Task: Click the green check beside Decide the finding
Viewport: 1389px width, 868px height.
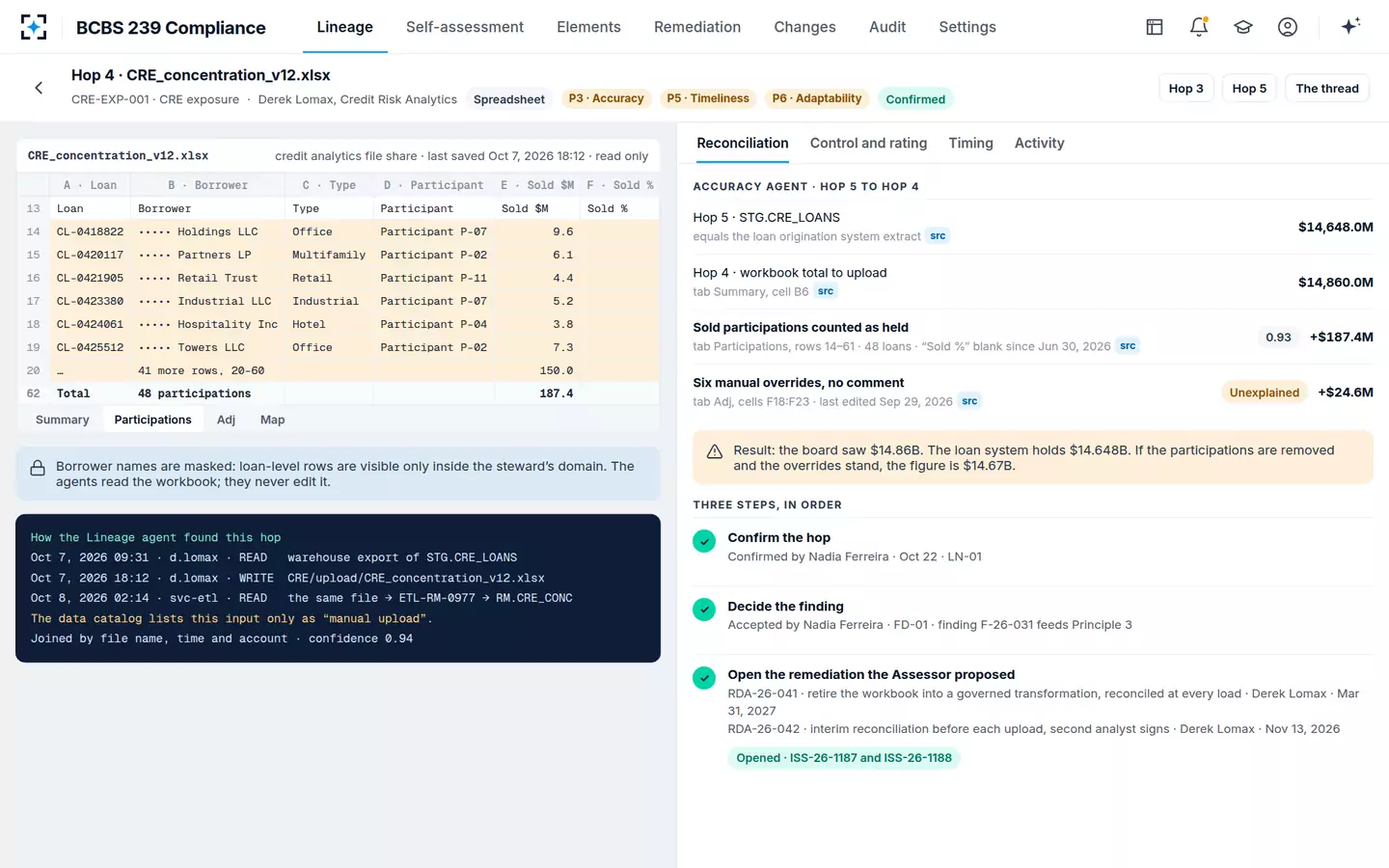Action: pyautogui.click(x=704, y=610)
